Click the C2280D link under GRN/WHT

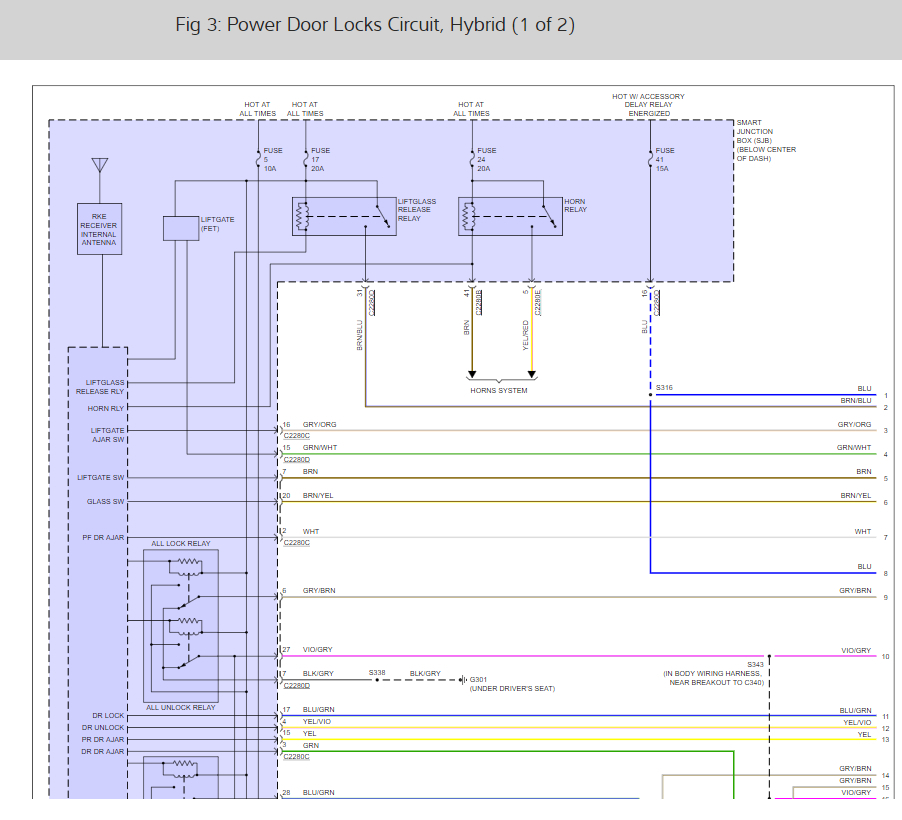point(297,459)
